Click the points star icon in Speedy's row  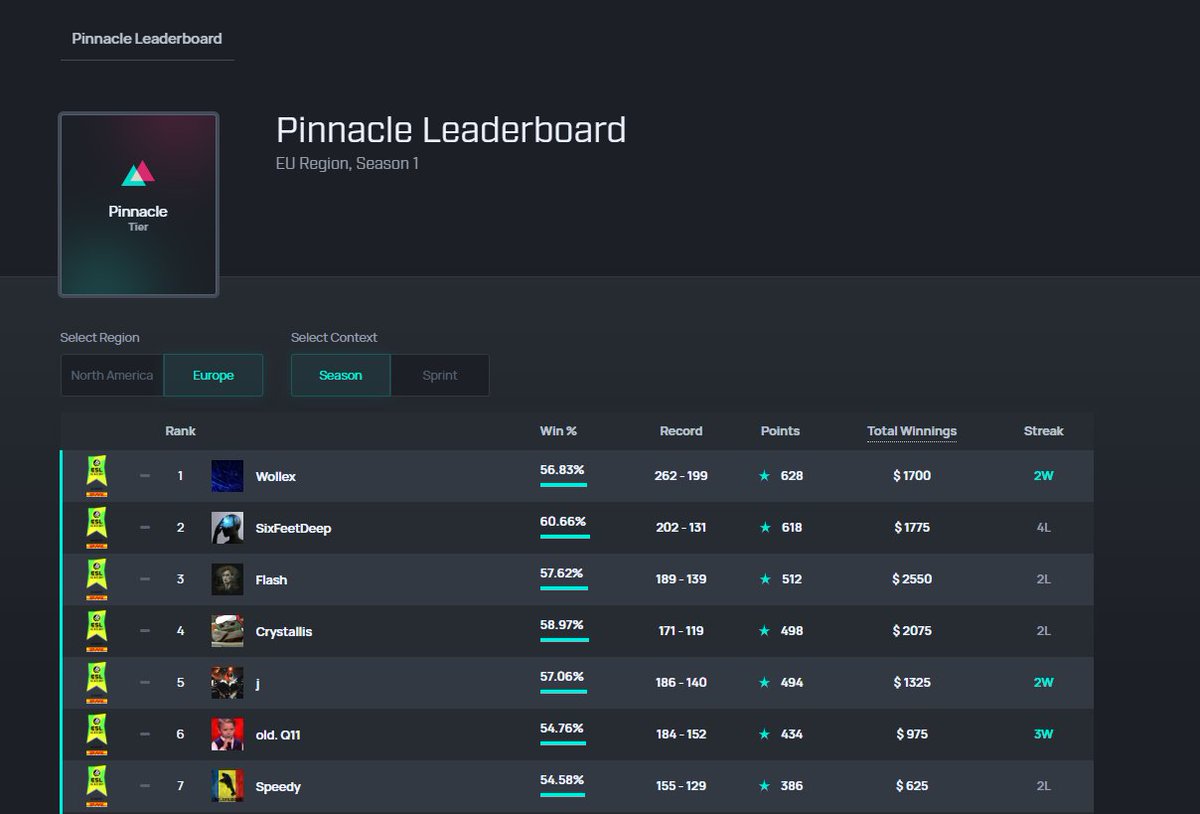(x=764, y=786)
